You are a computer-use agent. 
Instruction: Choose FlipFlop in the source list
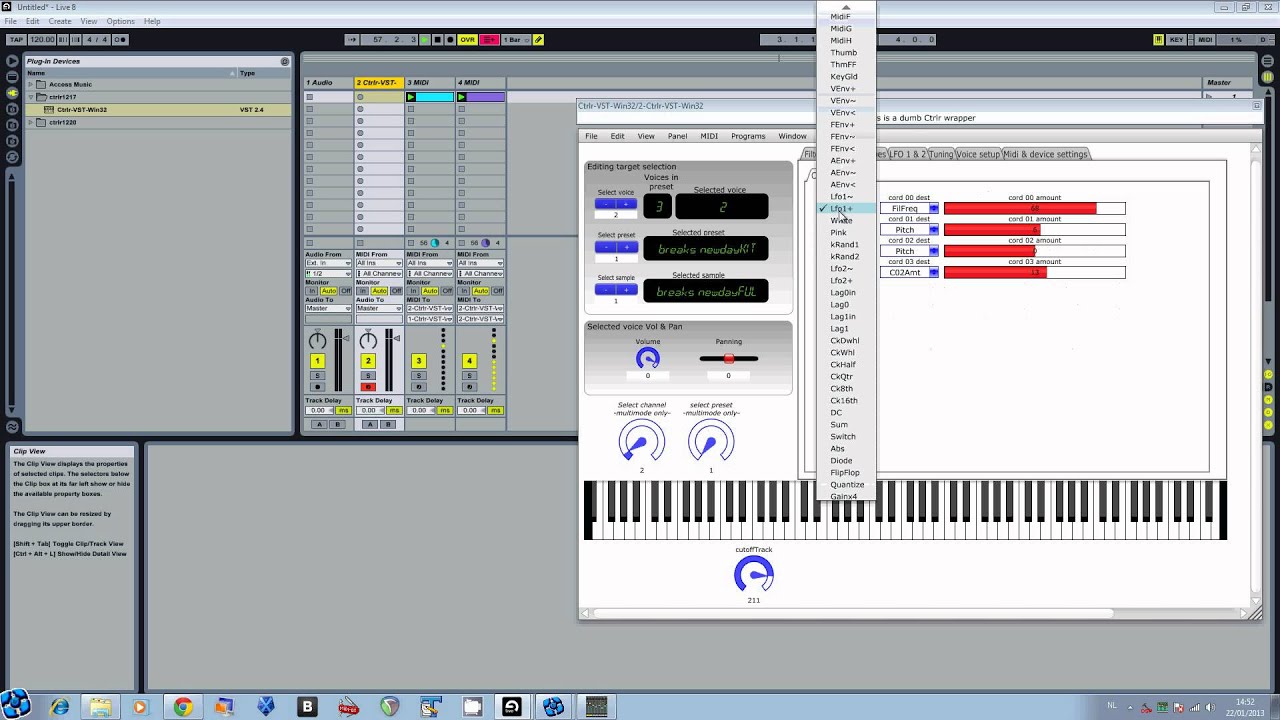pyautogui.click(x=846, y=473)
